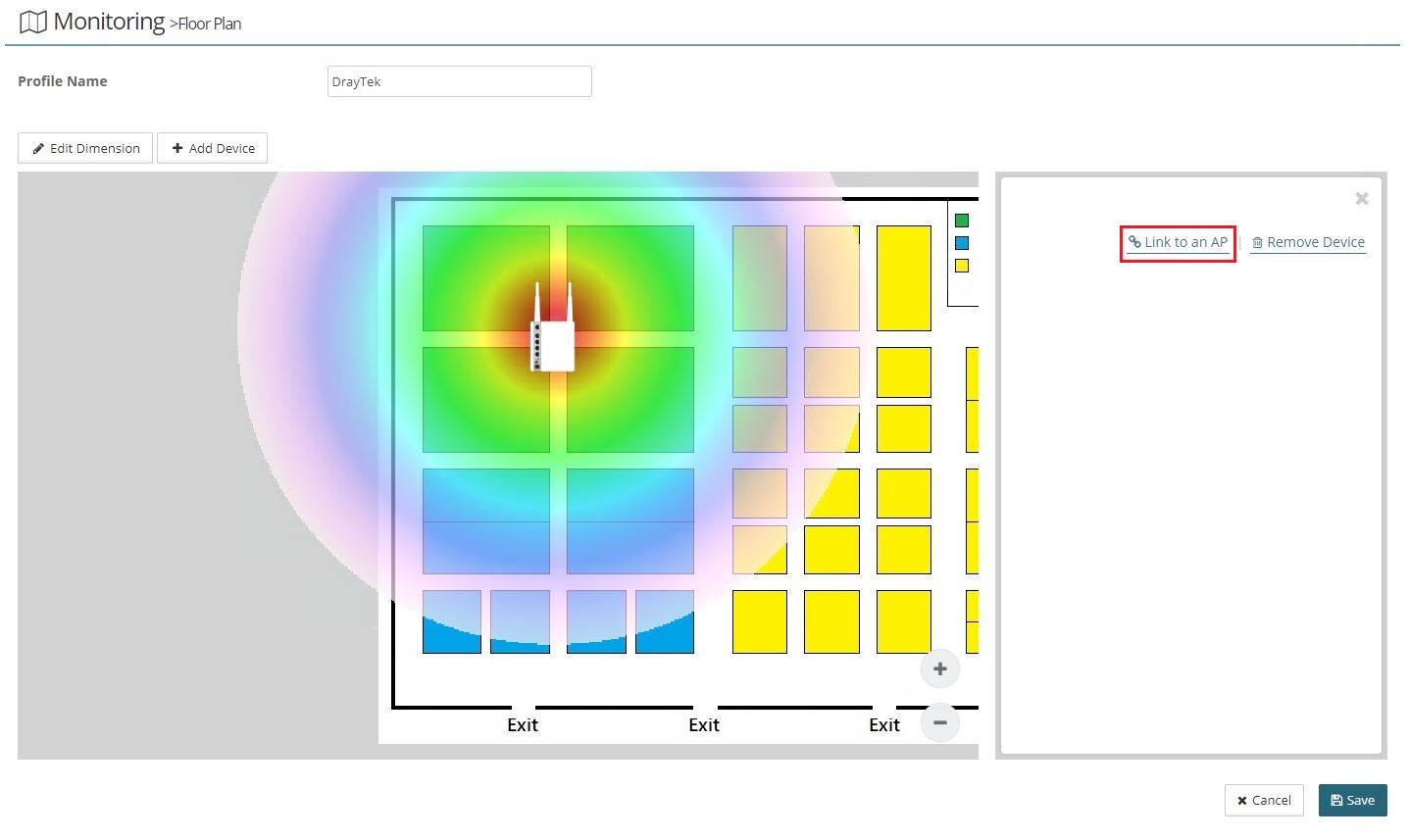The image size is (1408, 840).
Task: Click the Floor Plan breadcrumb text
Action: tap(209, 24)
